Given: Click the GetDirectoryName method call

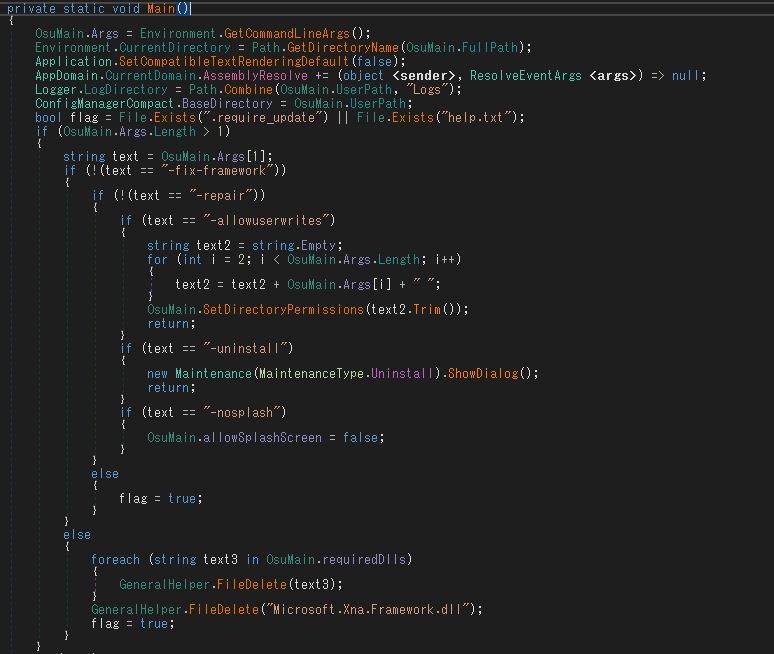Looking at the screenshot, I should point(343,47).
